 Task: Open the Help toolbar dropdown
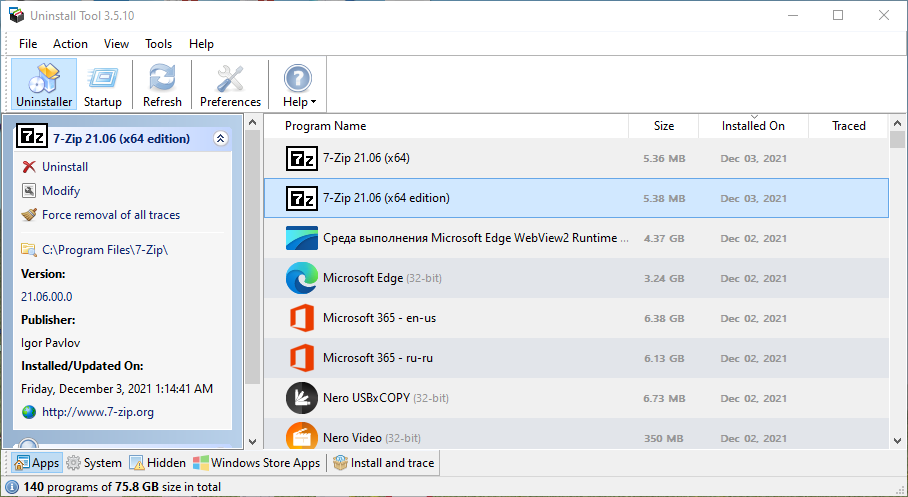[298, 85]
